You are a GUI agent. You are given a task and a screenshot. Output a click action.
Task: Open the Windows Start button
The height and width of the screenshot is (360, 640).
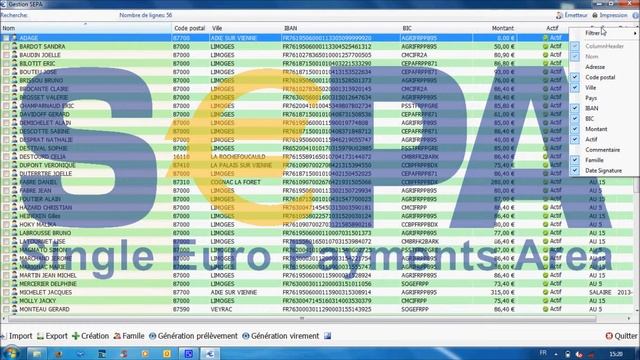[x=11, y=353]
